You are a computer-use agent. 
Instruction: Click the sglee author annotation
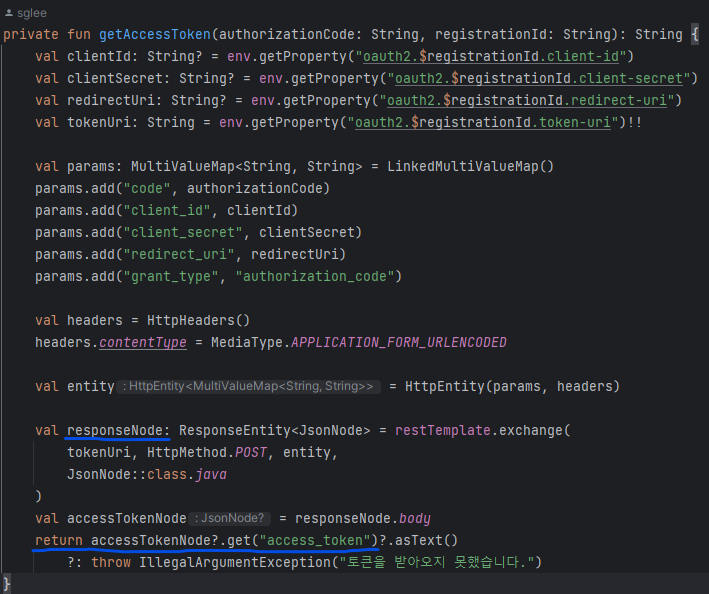[32, 13]
